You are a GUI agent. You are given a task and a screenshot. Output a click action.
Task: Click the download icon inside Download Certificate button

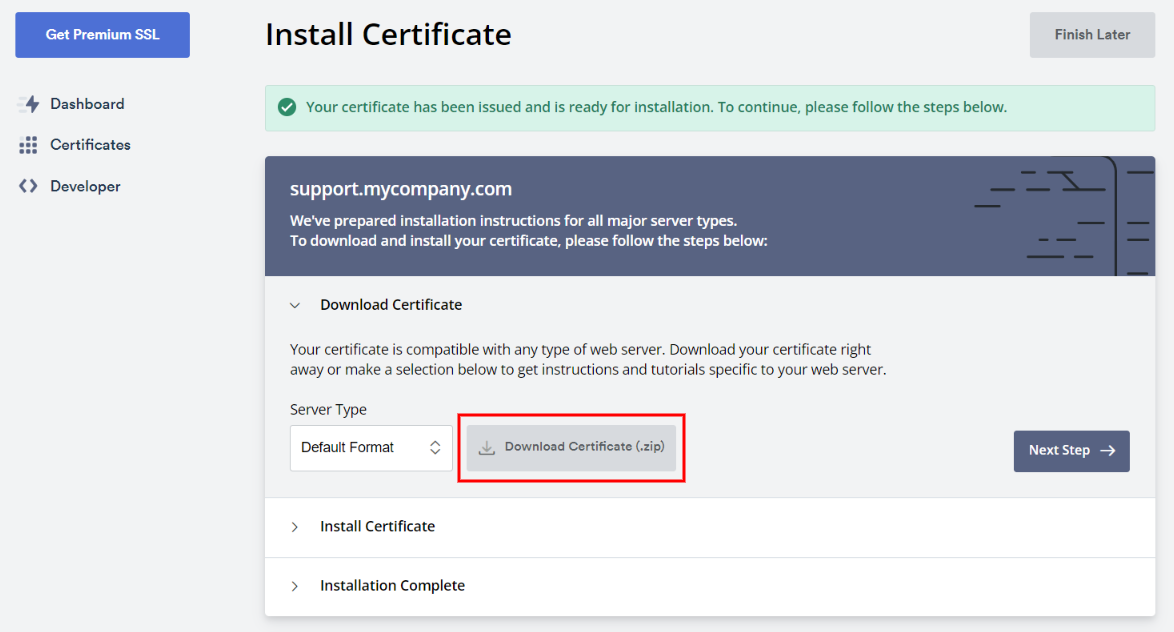tap(486, 446)
